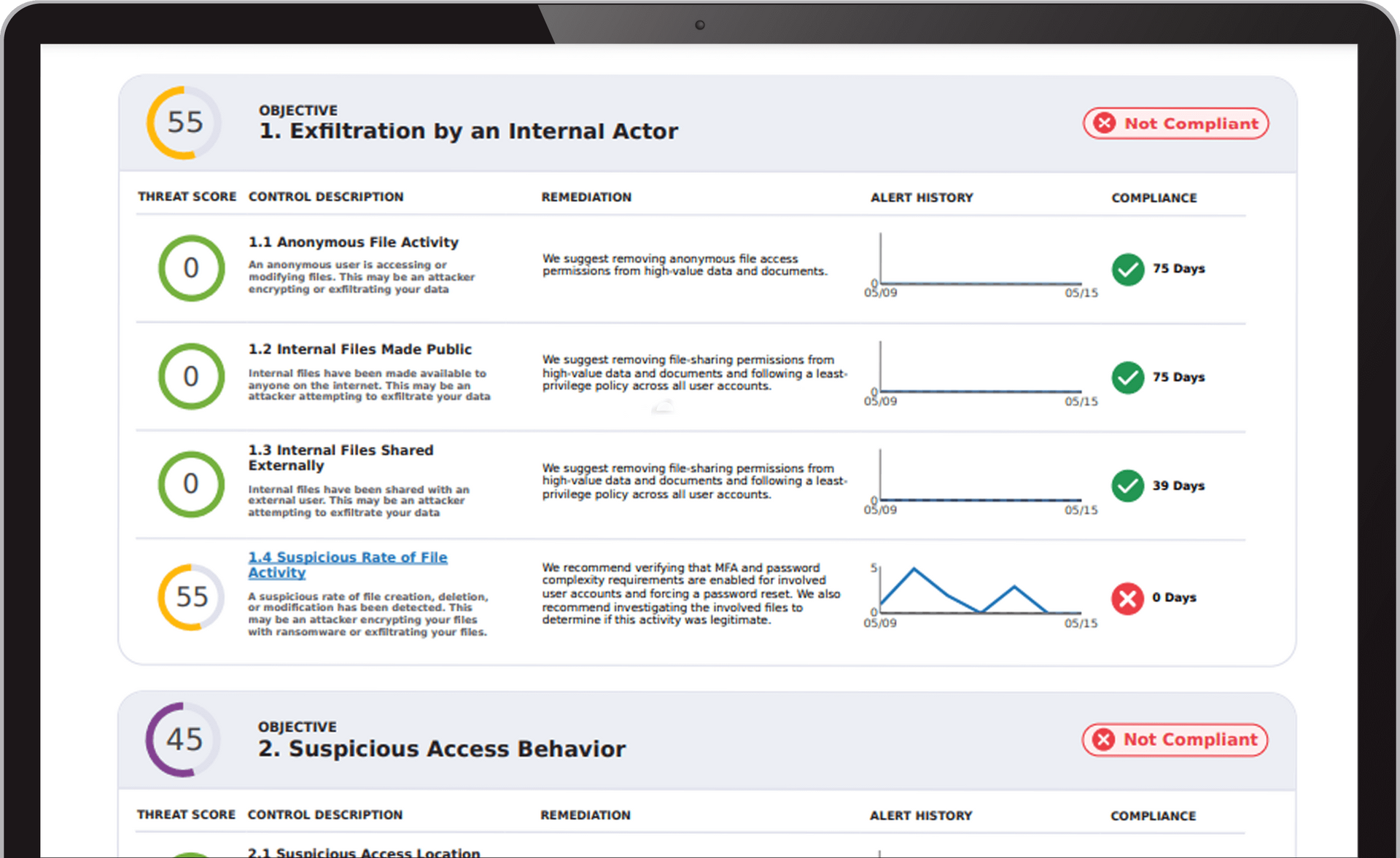Click the ALERT HISTORY header in objective 2
The image size is (1400, 858).
[x=921, y=816]
